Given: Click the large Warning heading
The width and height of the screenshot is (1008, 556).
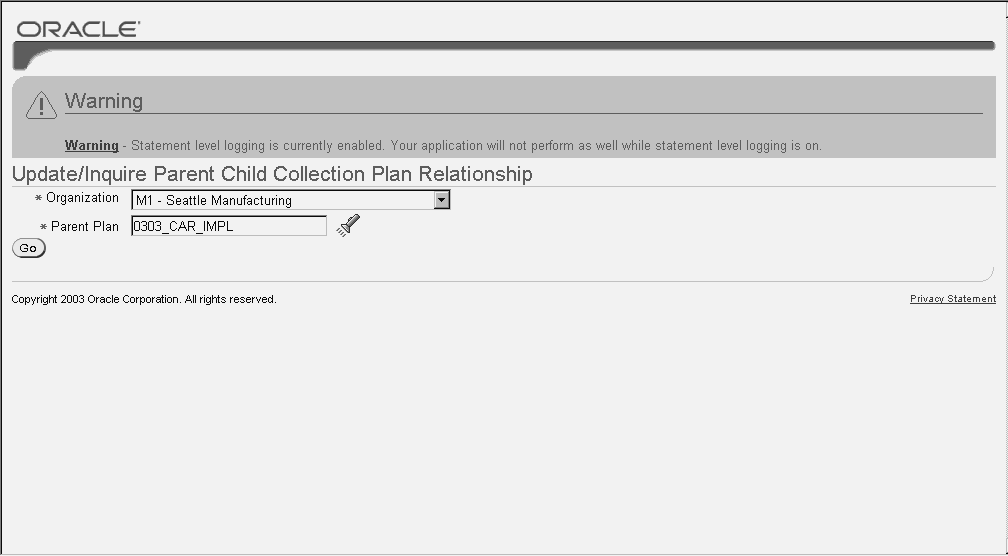Looking at the screenshot, I should coord(104,101).
